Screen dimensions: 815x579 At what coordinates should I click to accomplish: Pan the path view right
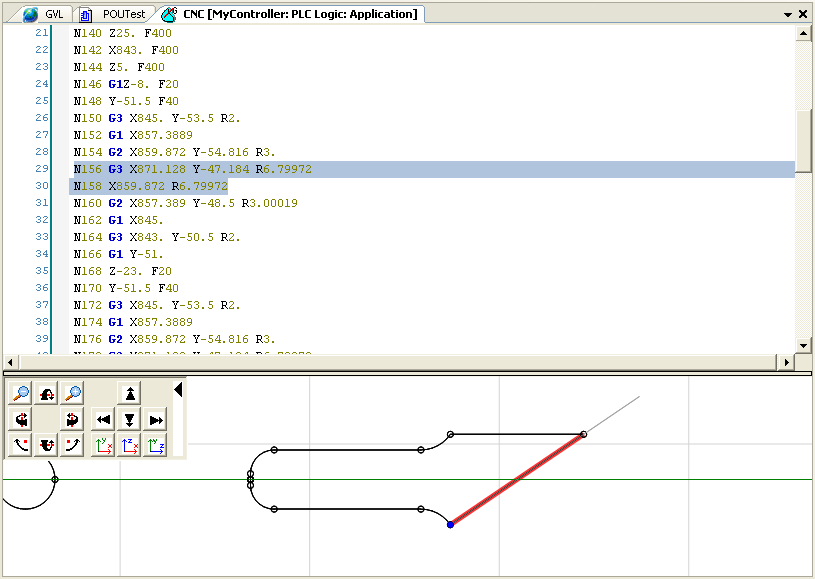tap(156, 419)
